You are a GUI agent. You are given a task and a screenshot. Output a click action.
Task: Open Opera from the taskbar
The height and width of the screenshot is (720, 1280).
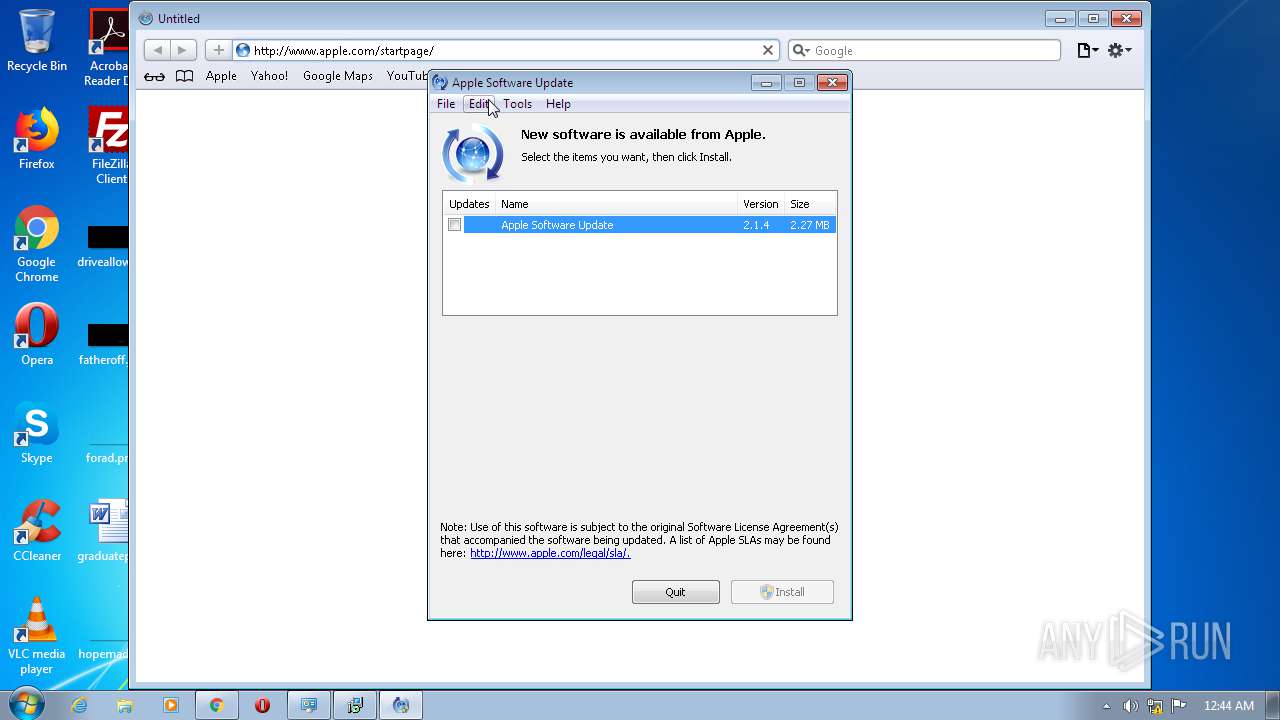262,705
